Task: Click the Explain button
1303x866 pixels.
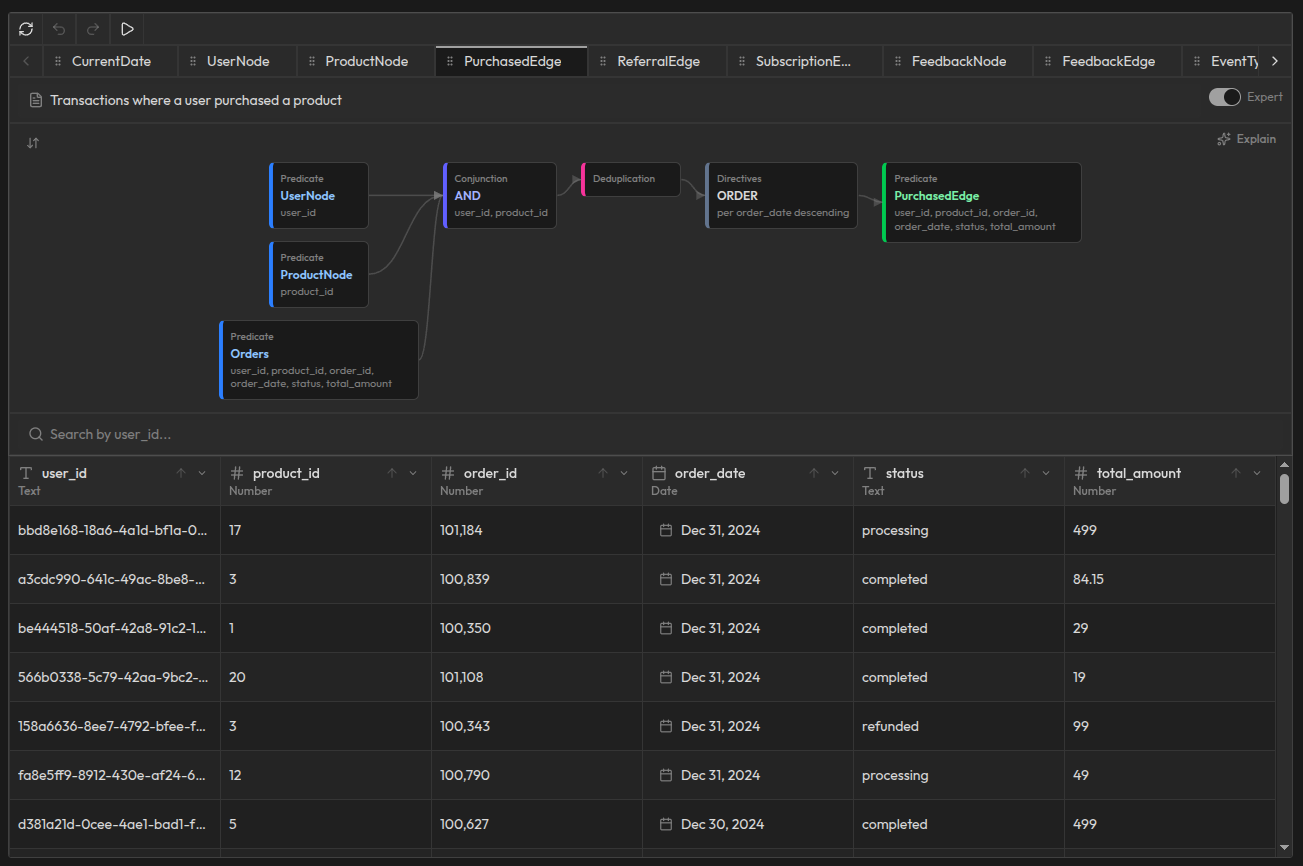Action: [1246, 138]
